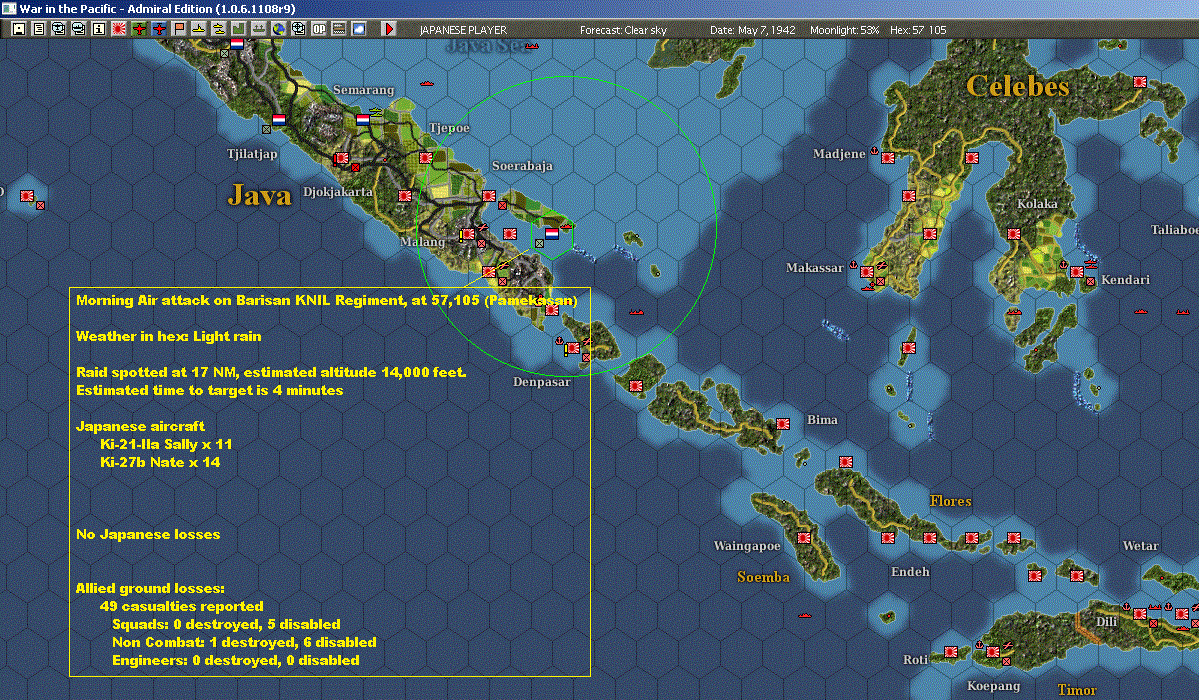Select the Japanese base marker at Soerabaja
The width and height of the screenshot is (1199, 700).
tap(489, 196)
